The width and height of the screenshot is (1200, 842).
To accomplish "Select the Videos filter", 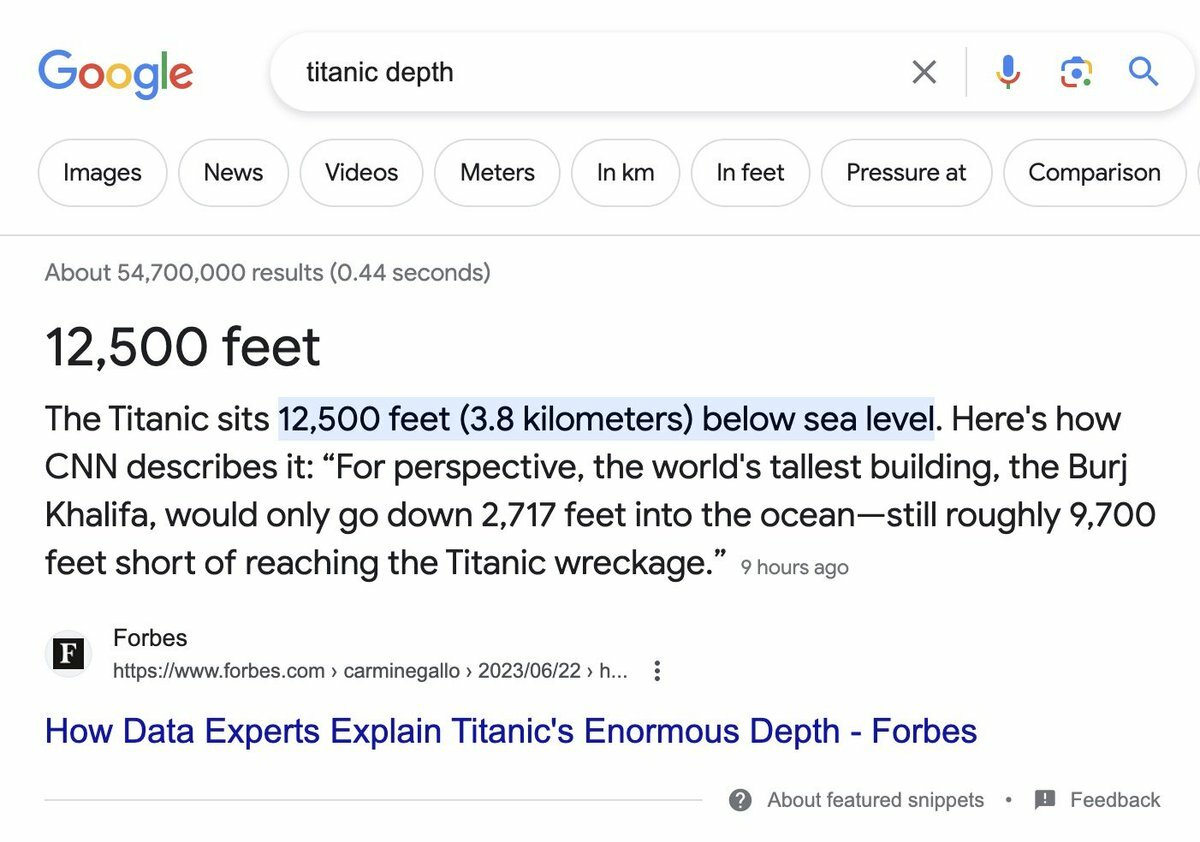I will point(361,173).
